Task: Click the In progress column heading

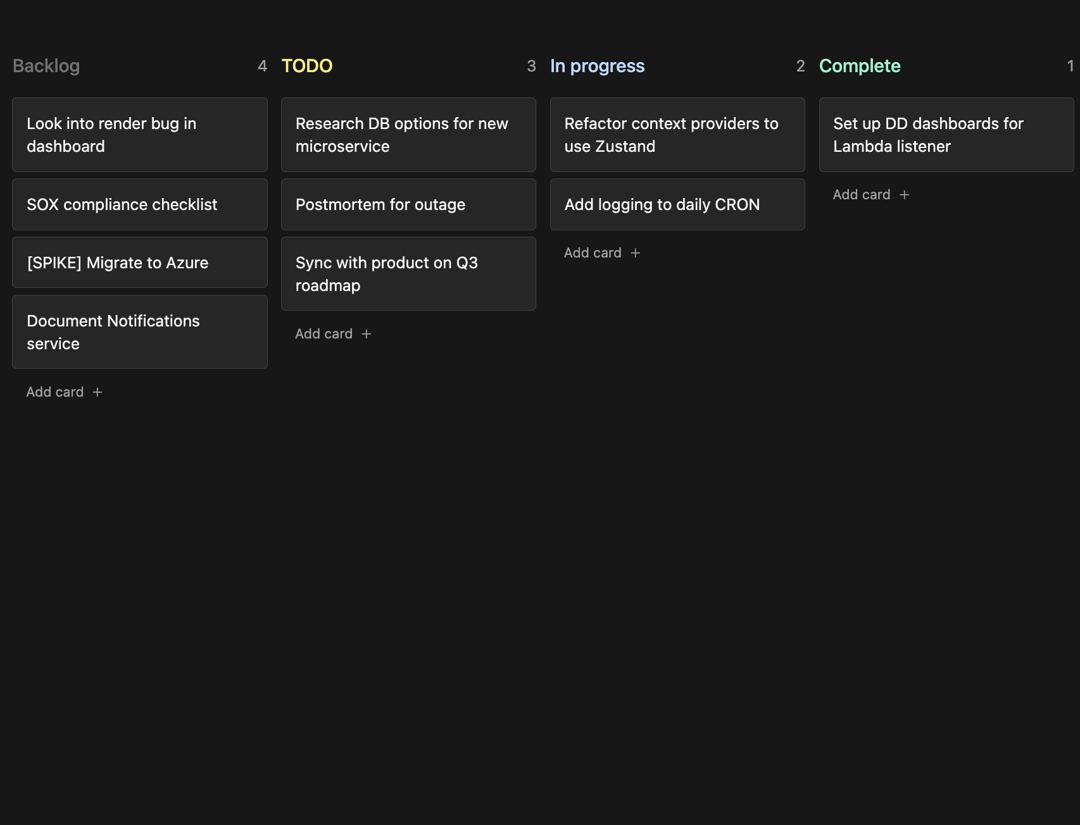Action: point(597,66)
